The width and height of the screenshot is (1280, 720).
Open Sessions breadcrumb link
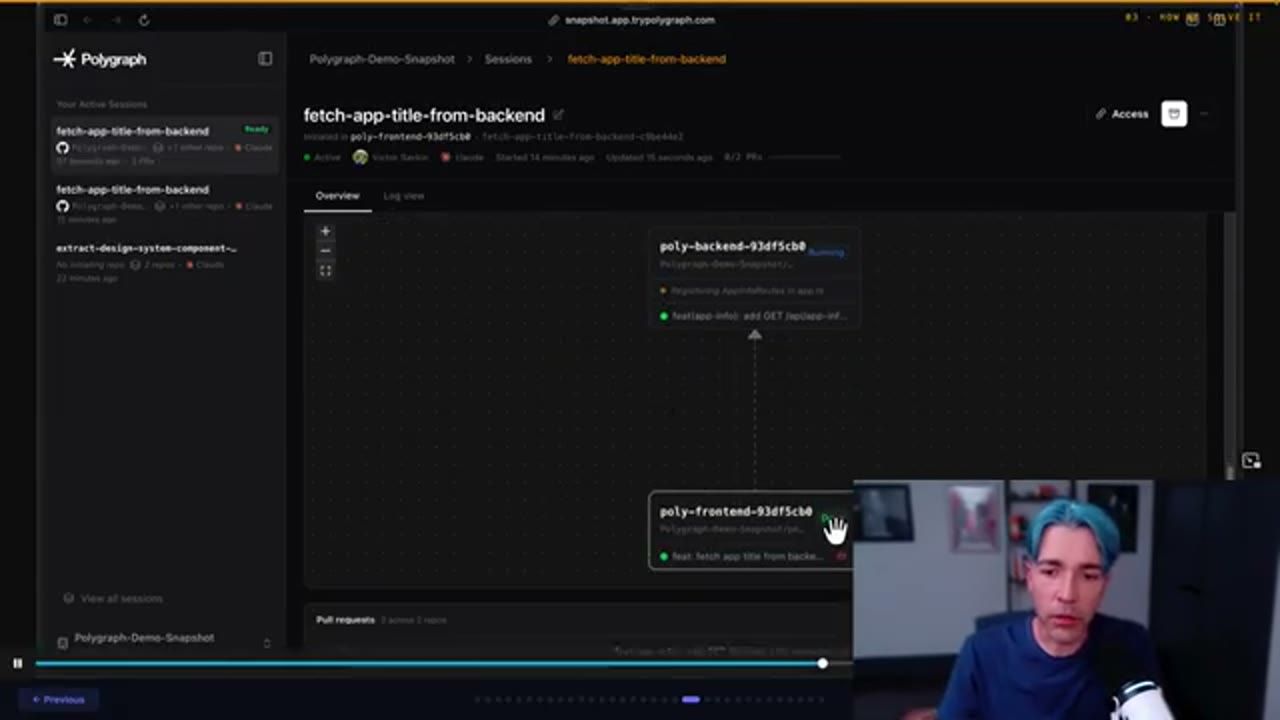click(x=508, y=59)
